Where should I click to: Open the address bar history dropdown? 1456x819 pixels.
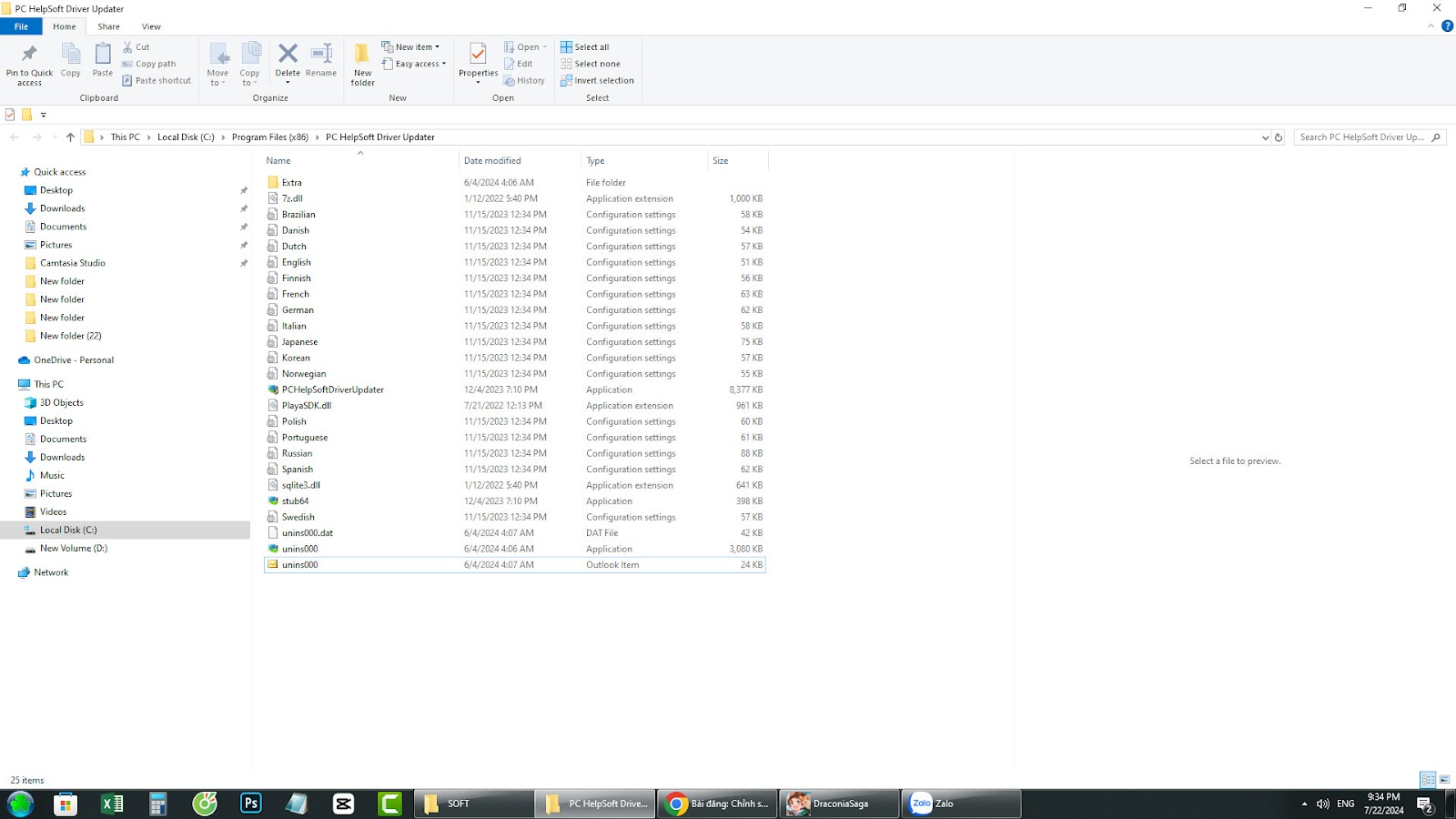pos(1265,137)
